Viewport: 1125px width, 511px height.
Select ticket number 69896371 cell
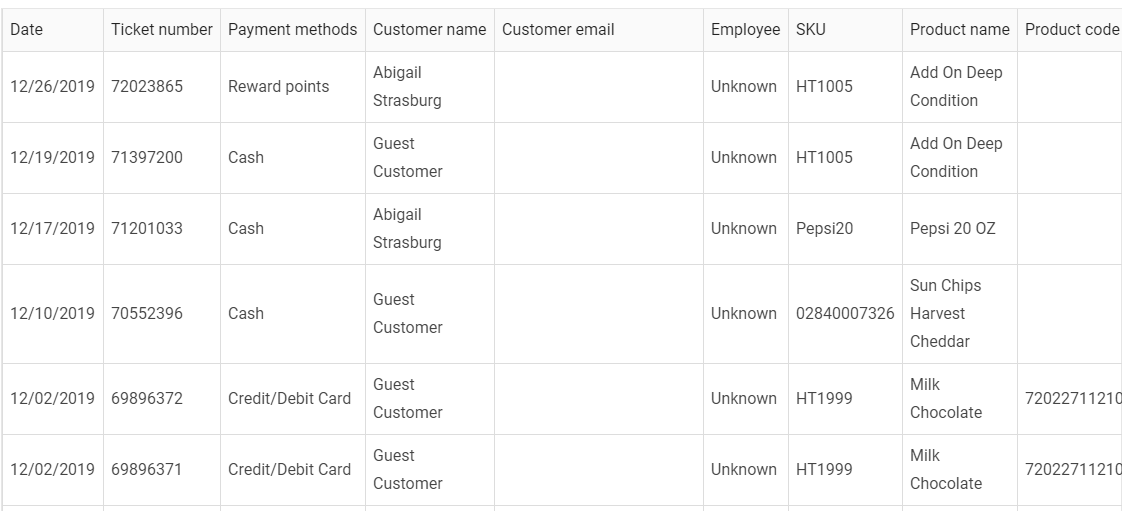(147, 470)
